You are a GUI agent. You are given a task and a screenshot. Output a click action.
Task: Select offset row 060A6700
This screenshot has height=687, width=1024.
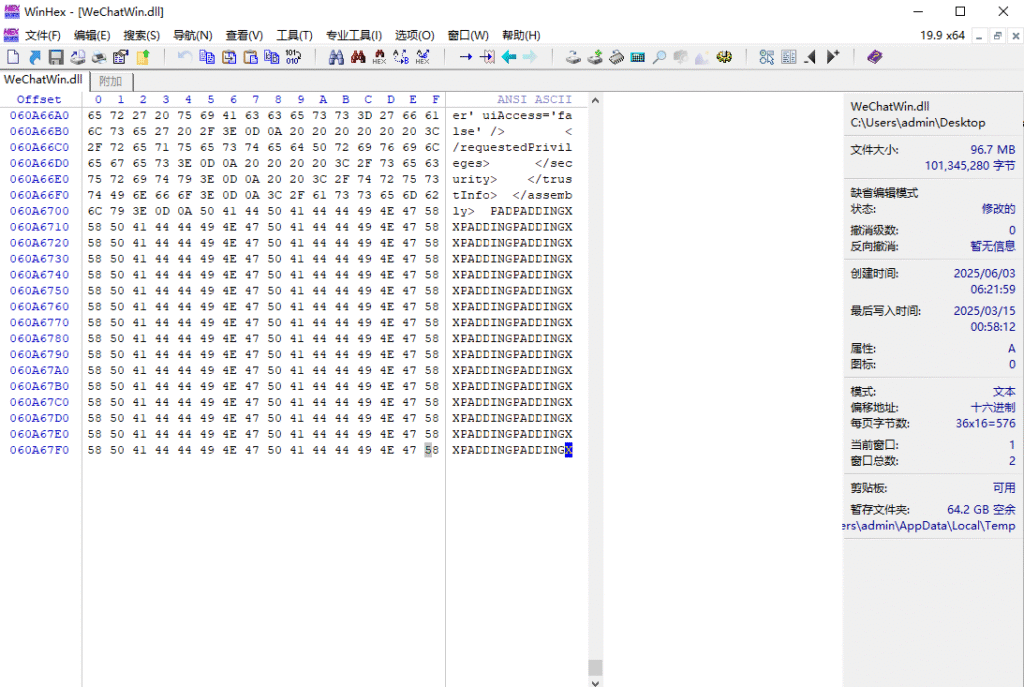[x=39, y=211]
